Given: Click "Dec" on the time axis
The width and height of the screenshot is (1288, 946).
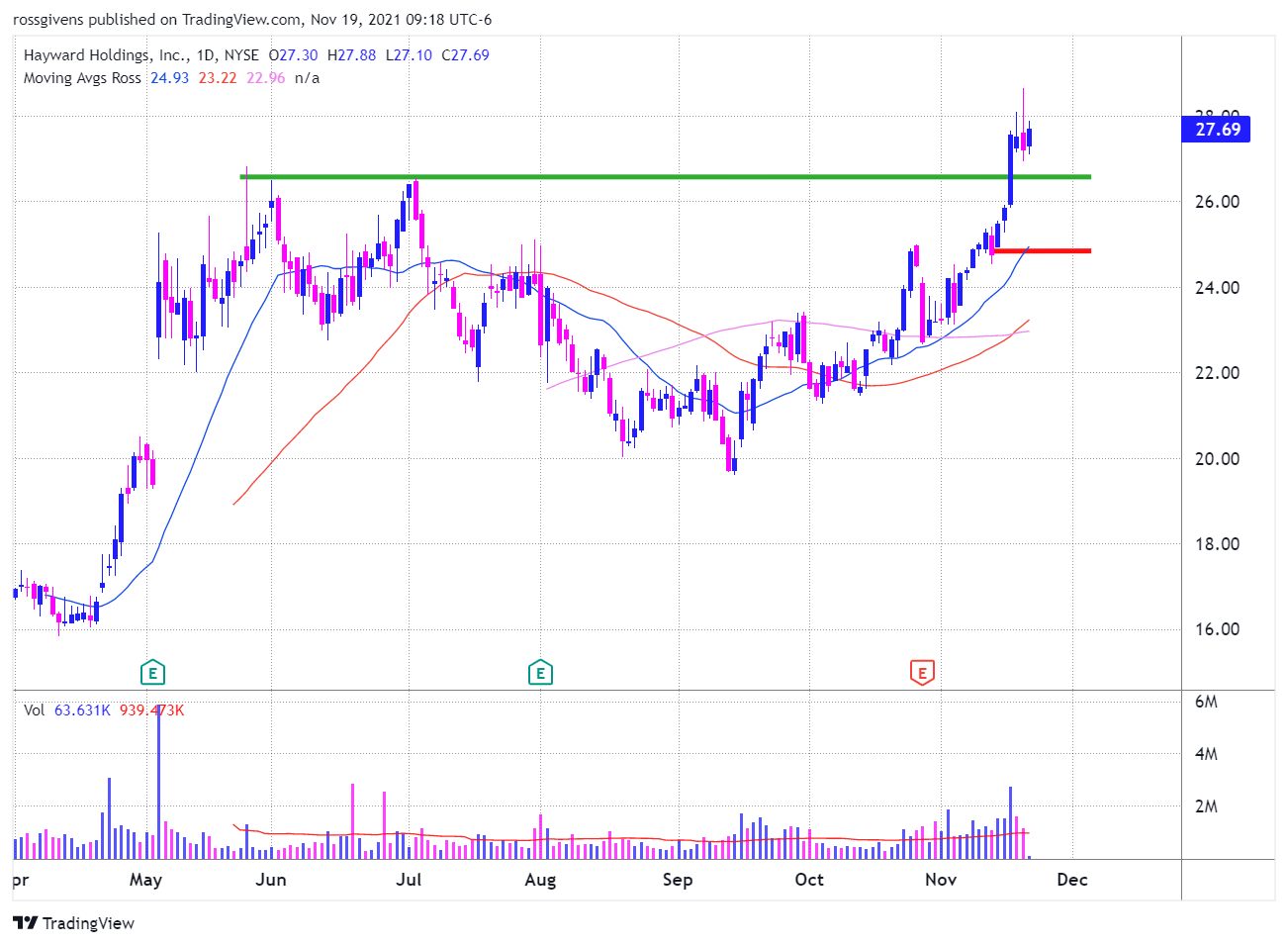Looking at the screenshot, I should (1072, 880).
